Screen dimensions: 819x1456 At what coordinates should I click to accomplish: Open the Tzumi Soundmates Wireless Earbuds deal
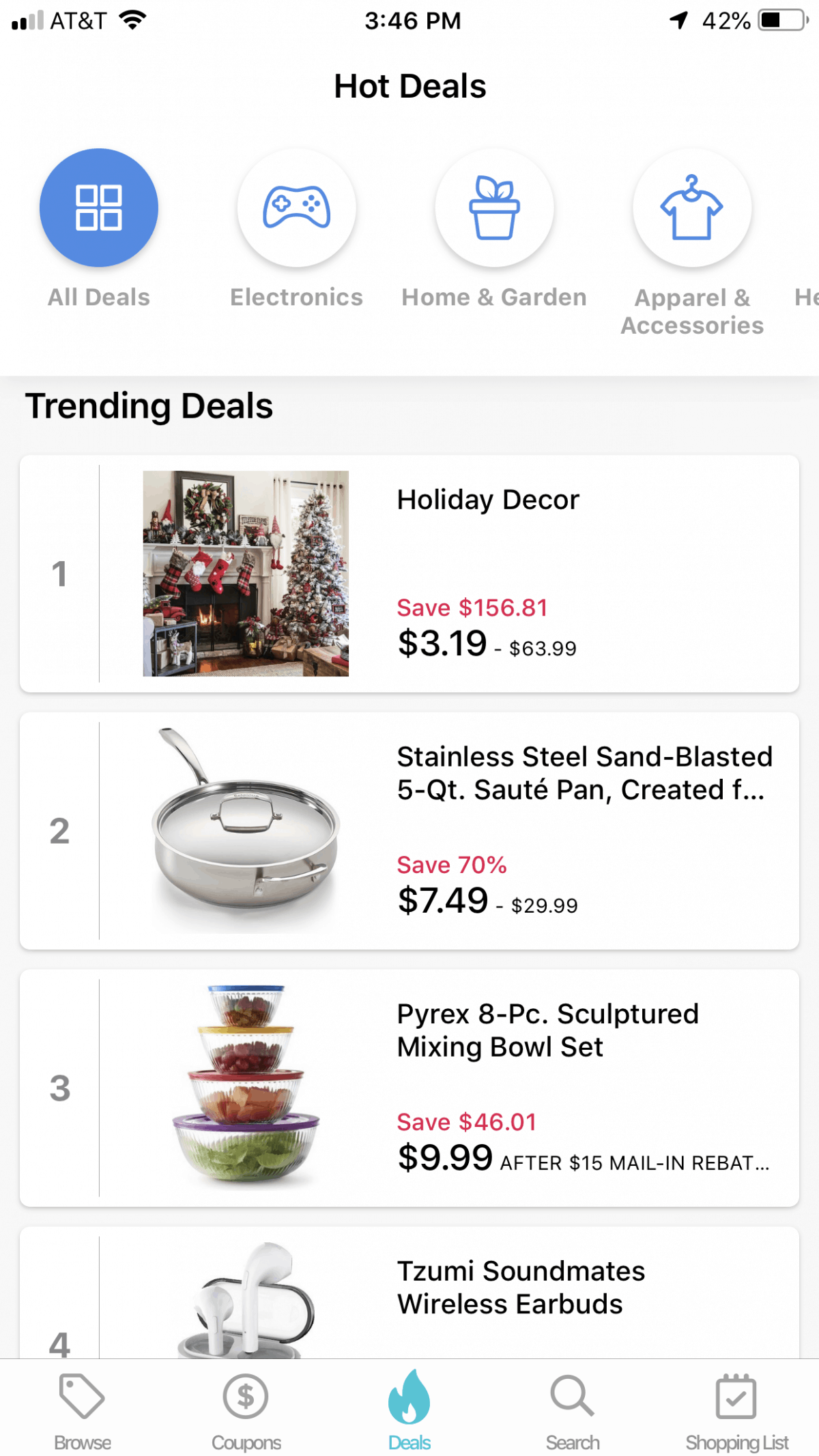coord(521,1287)
